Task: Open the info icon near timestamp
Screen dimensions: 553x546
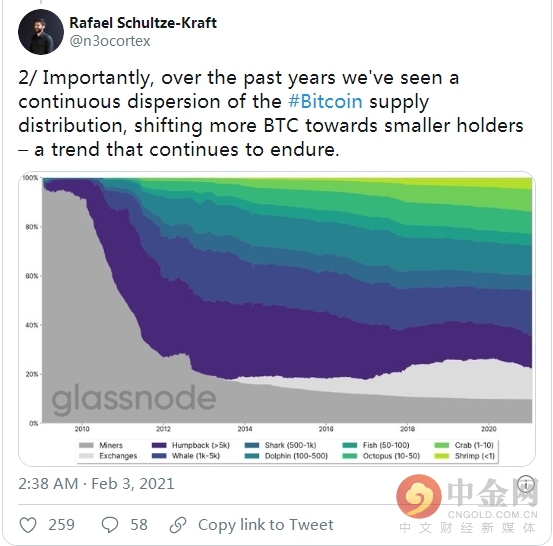Action: tap(526, 484)
